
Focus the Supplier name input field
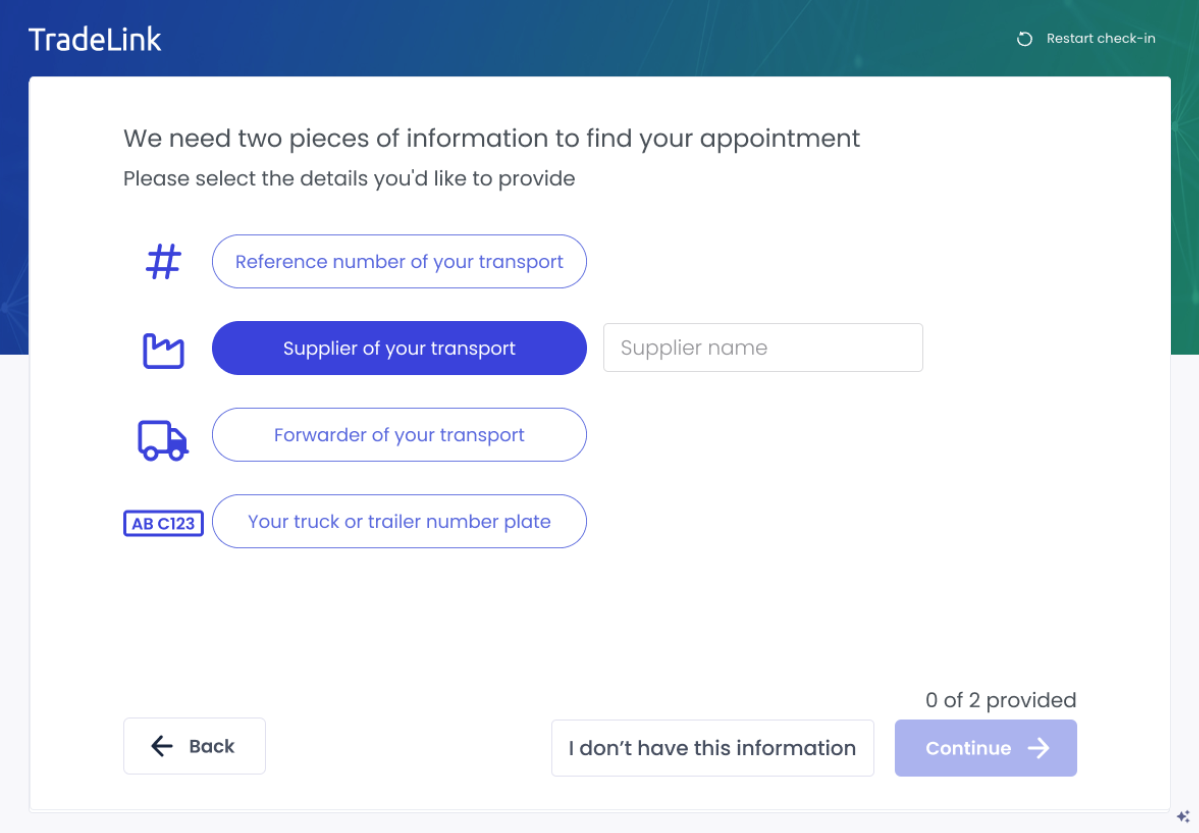762,348
